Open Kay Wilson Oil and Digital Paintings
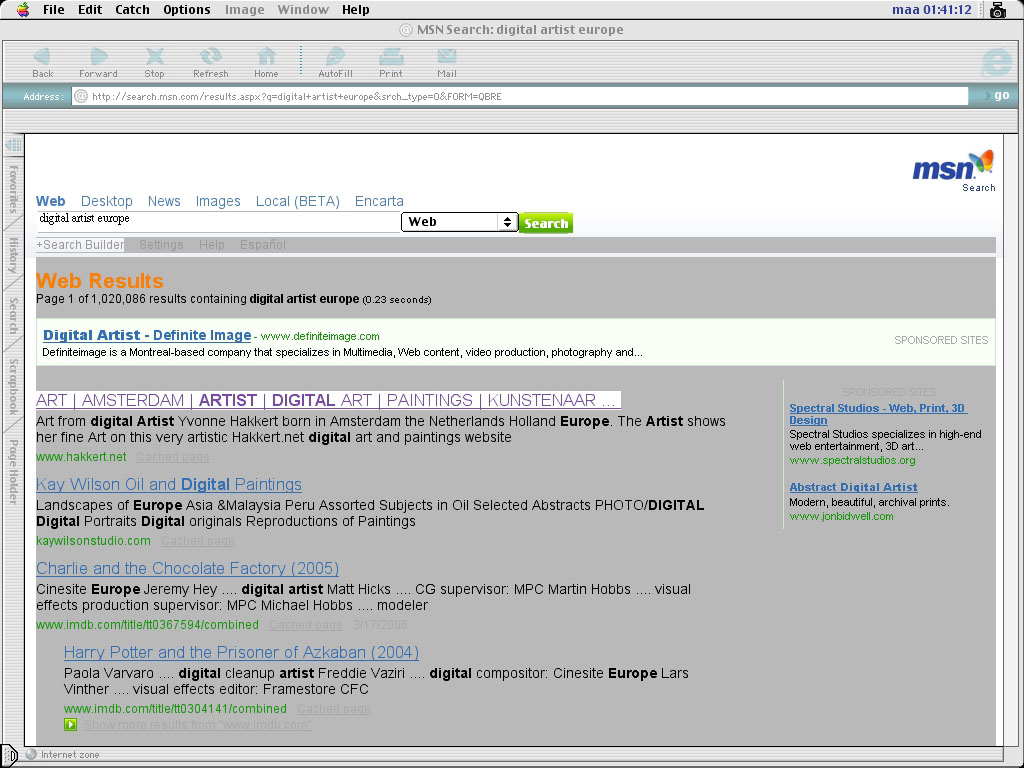1024x768 pixels. tap(168, 485)
